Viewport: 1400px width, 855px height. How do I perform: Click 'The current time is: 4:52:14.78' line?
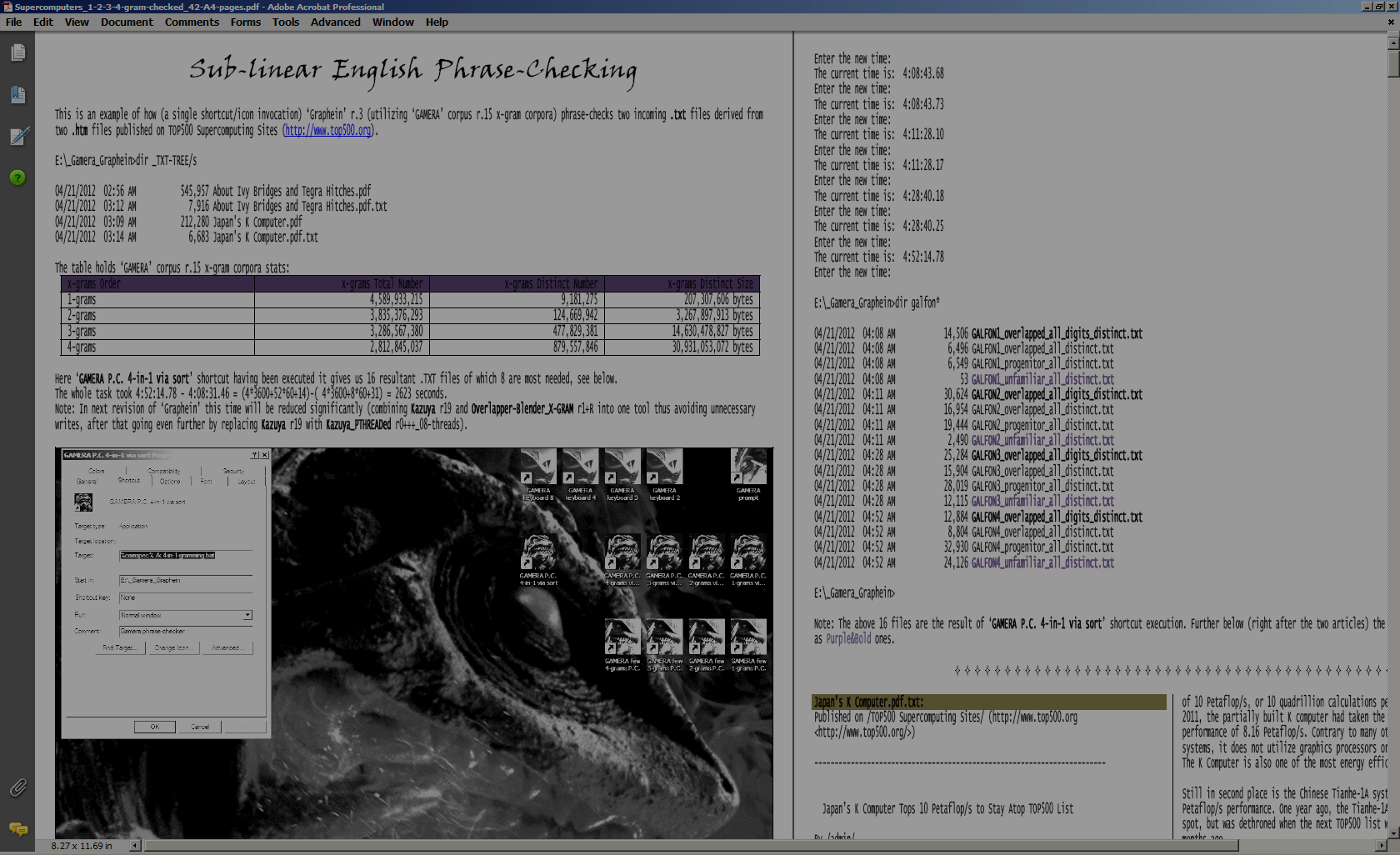point(879,257)
